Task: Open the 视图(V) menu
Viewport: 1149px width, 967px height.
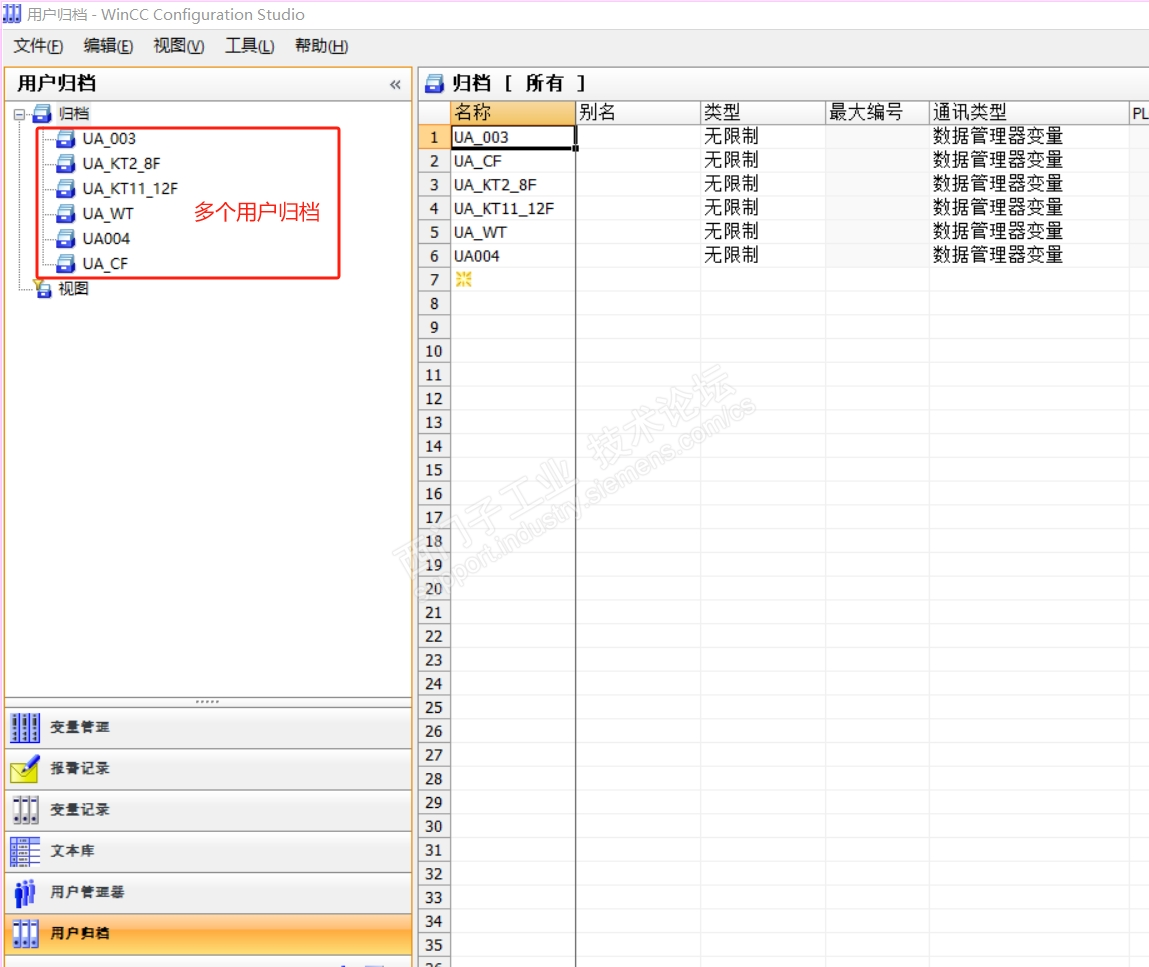Action: point(178,46)
